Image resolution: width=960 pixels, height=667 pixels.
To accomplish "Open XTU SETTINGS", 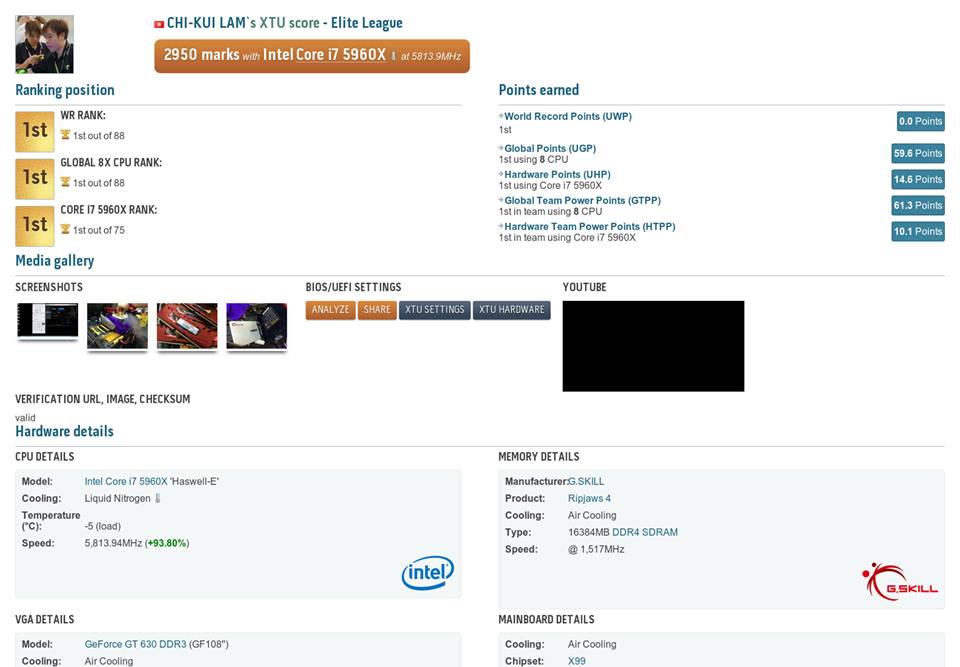I will 435,310.
